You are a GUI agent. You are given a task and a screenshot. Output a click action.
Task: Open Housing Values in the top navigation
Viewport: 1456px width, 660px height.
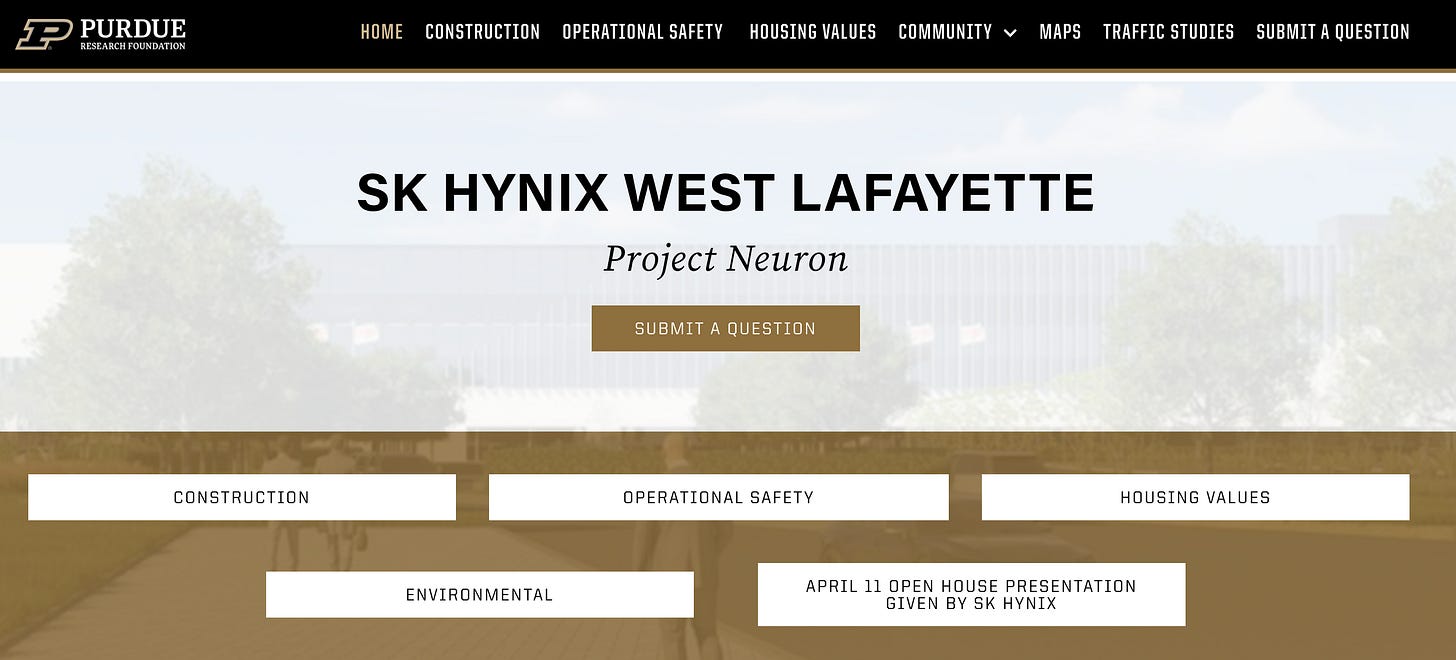(813, 32)
